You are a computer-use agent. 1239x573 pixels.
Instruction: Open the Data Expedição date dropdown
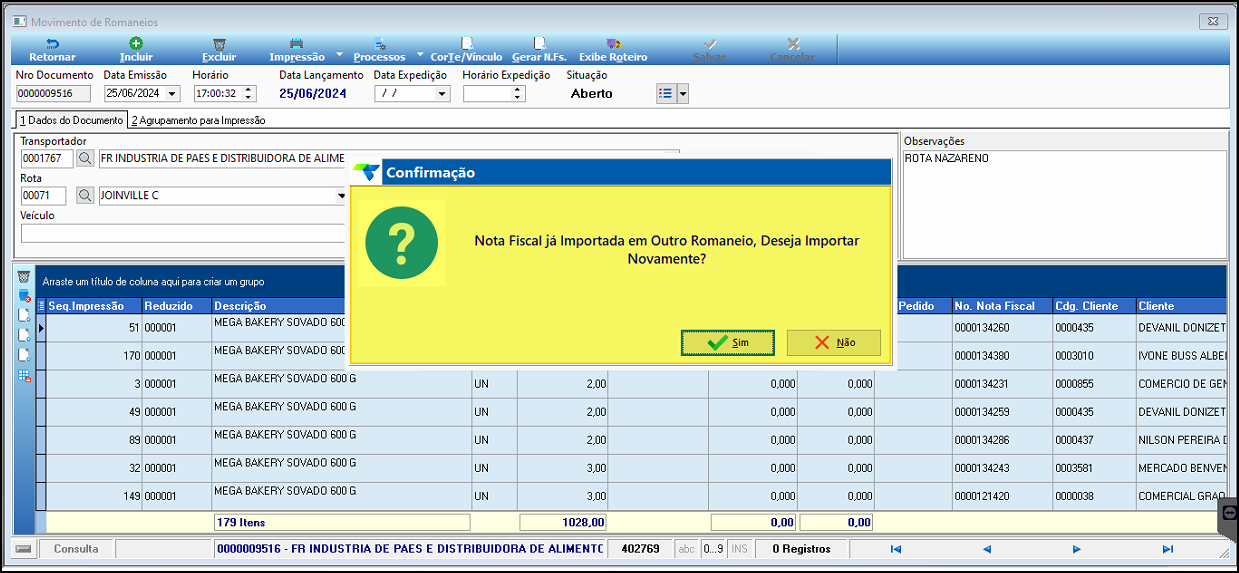click(443, 94)
